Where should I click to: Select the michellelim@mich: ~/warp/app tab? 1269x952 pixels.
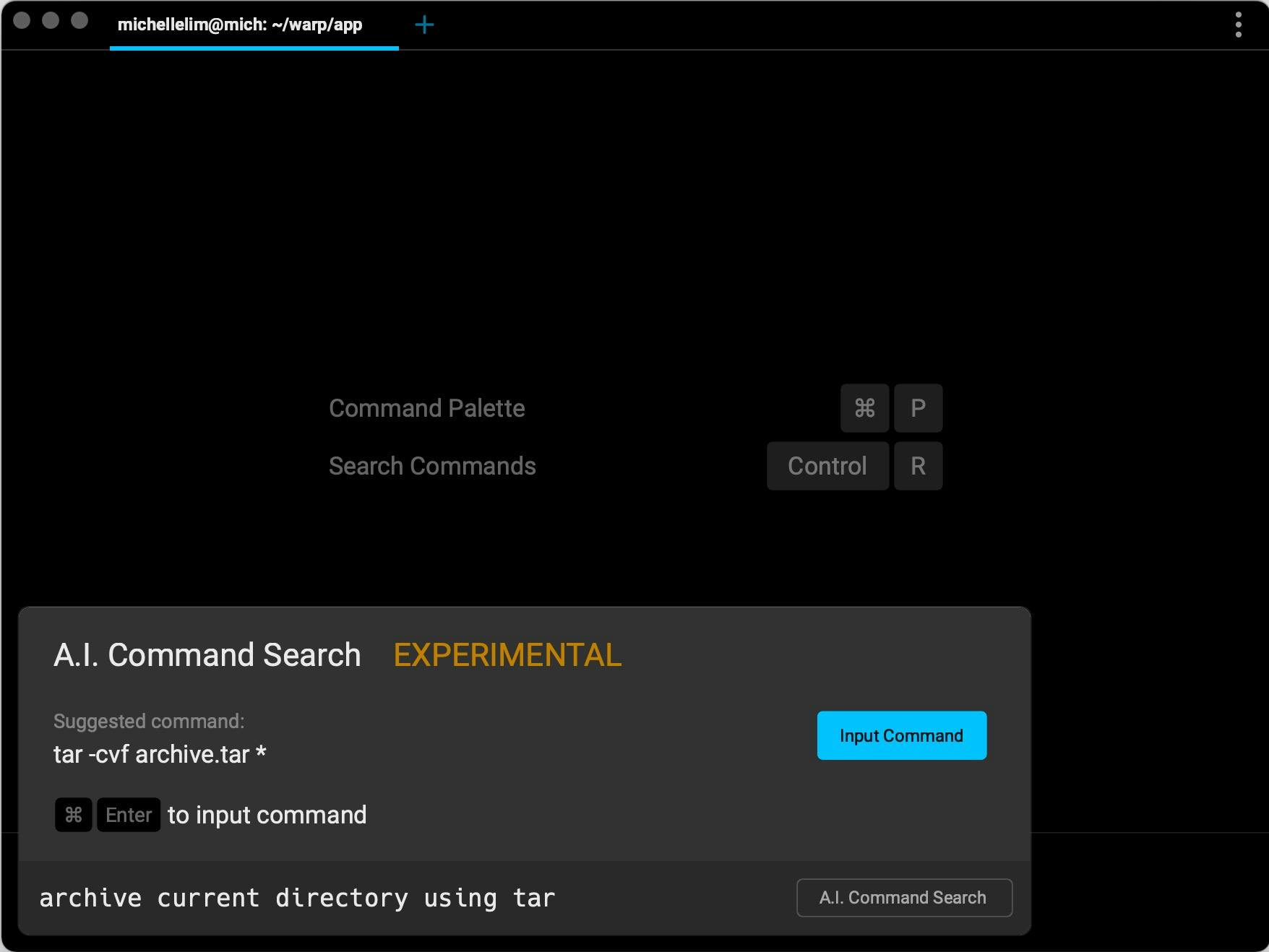click(254, 25)
